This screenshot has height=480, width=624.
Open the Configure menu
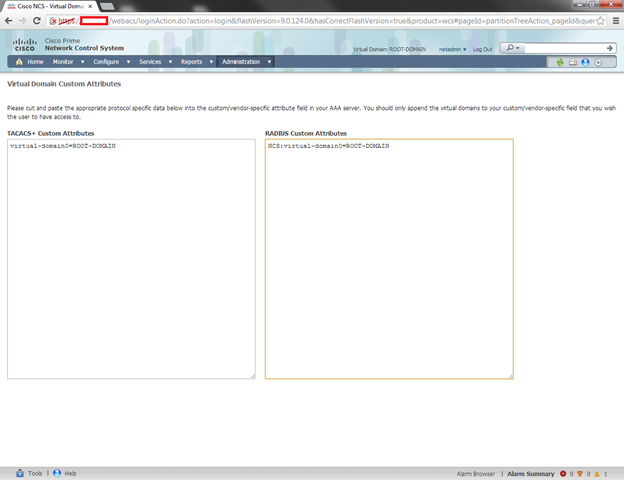pyautogui.click(x=106, y=62)
